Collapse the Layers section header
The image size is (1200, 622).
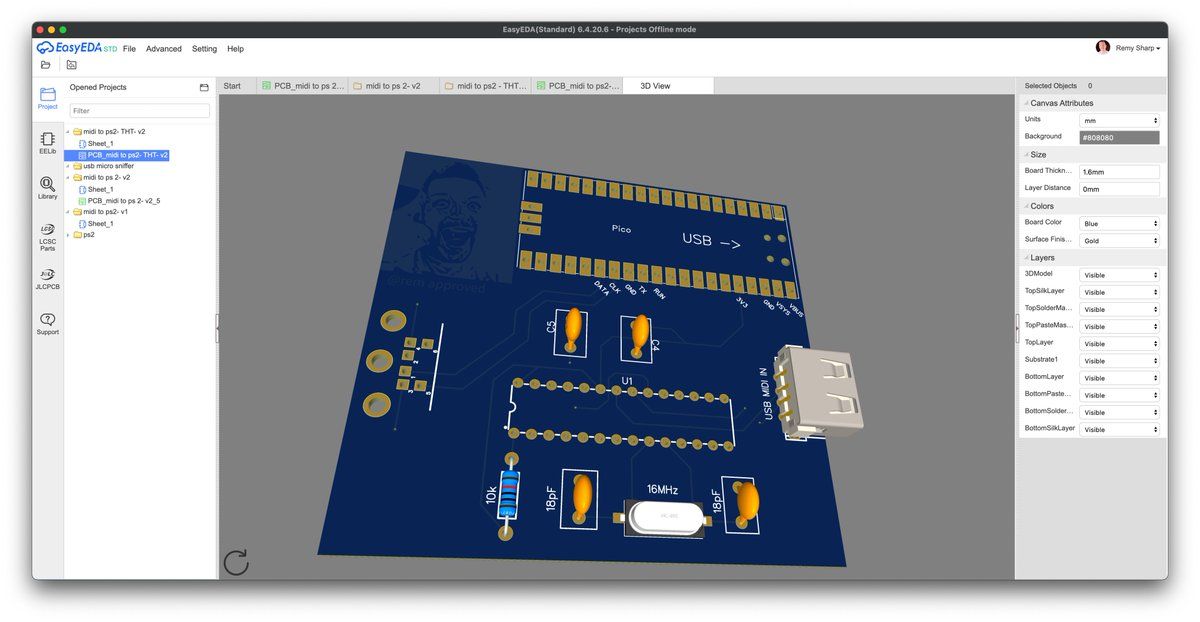click(x=1041, y=257)
